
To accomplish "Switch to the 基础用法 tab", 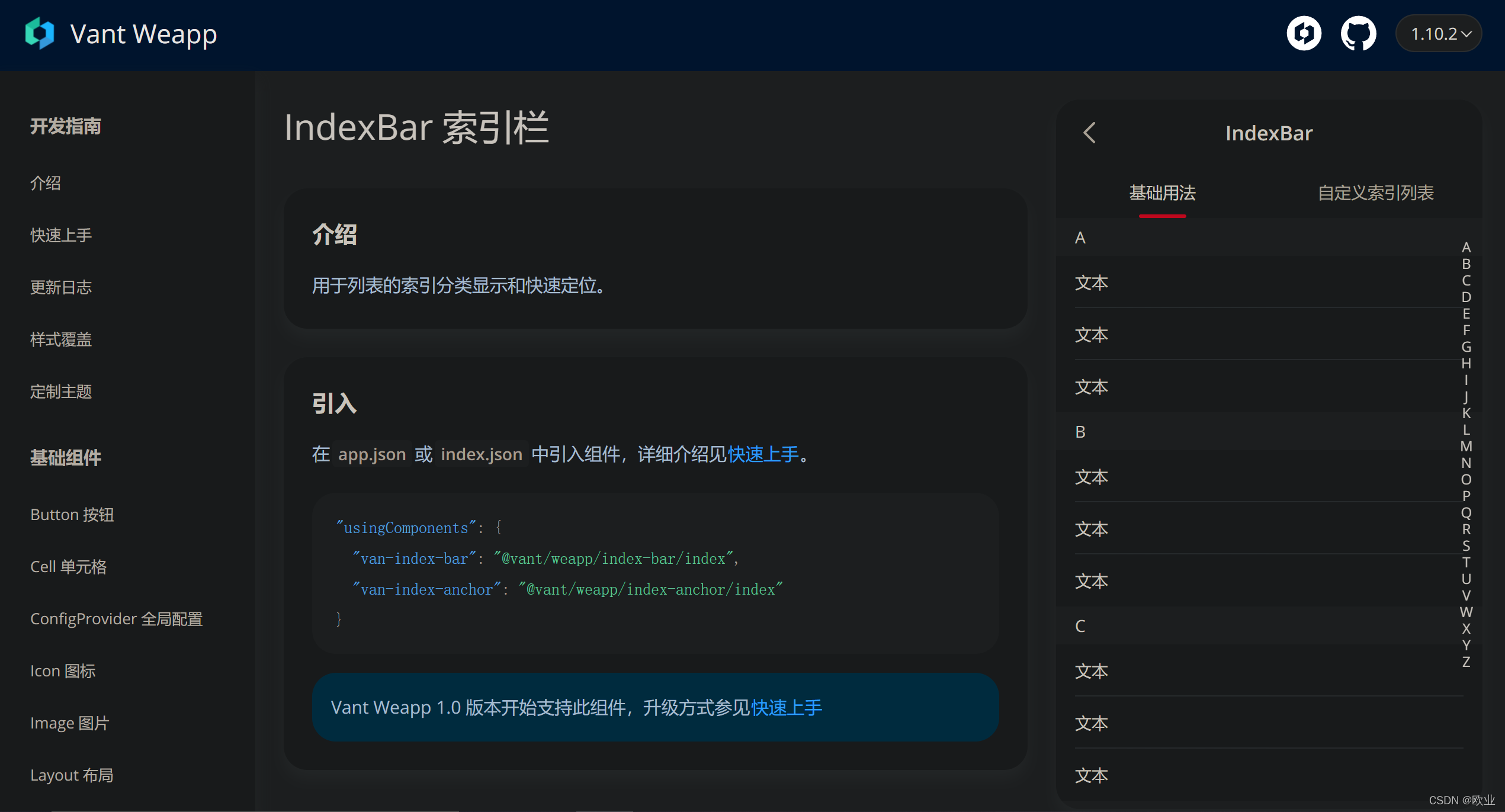I will [1162, 193].
